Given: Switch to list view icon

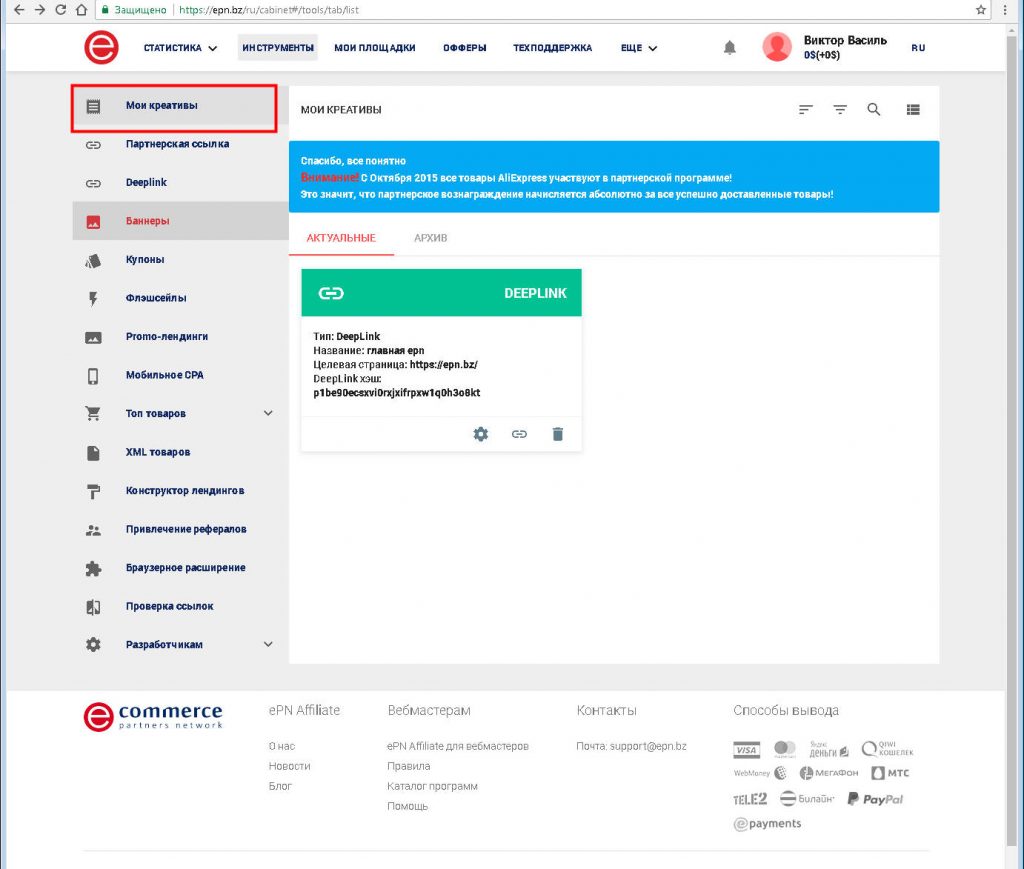Looking at the screenshot, I should tap(913, 110).
